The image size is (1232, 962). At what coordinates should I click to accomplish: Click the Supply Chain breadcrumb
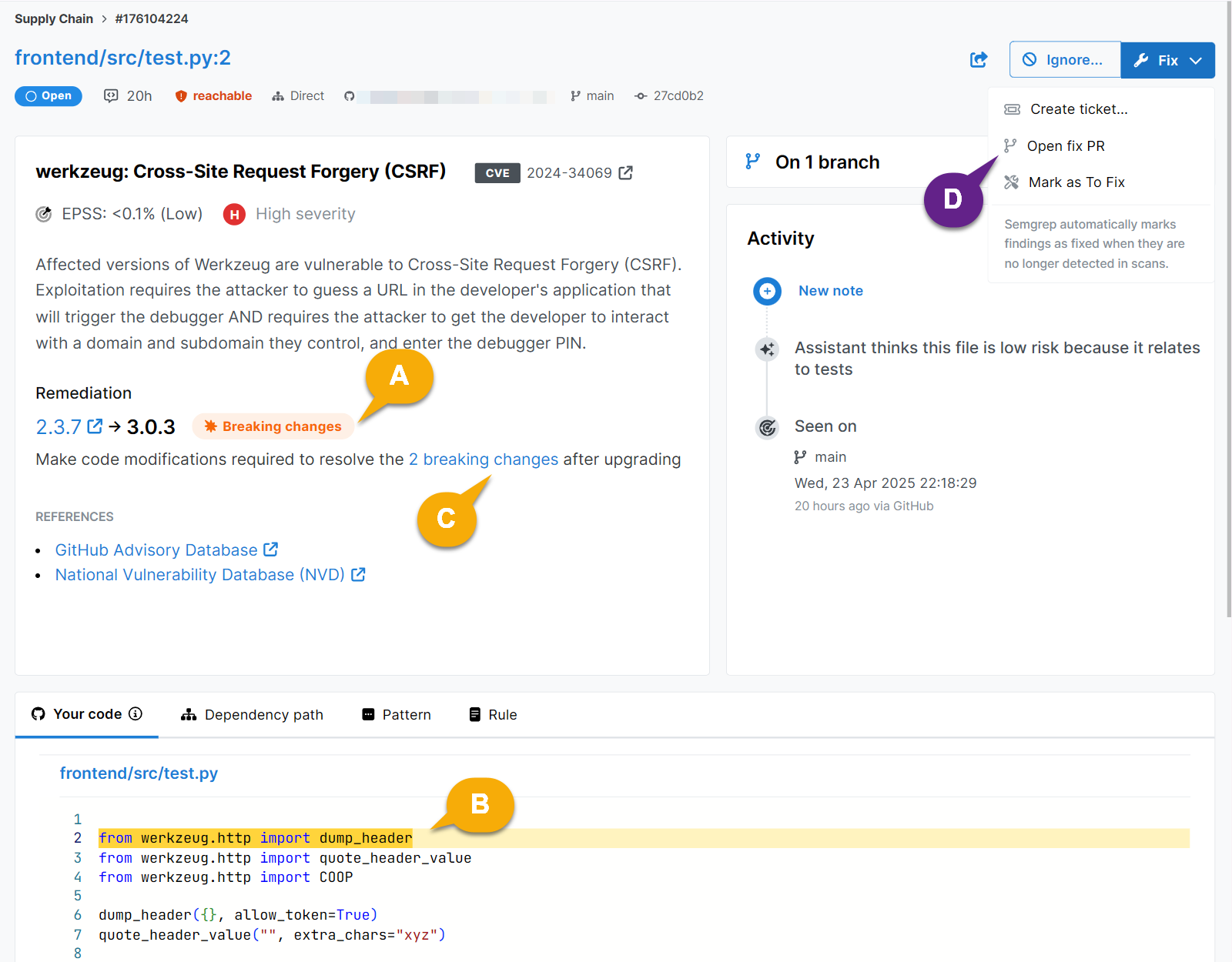(x=54, y=18)
